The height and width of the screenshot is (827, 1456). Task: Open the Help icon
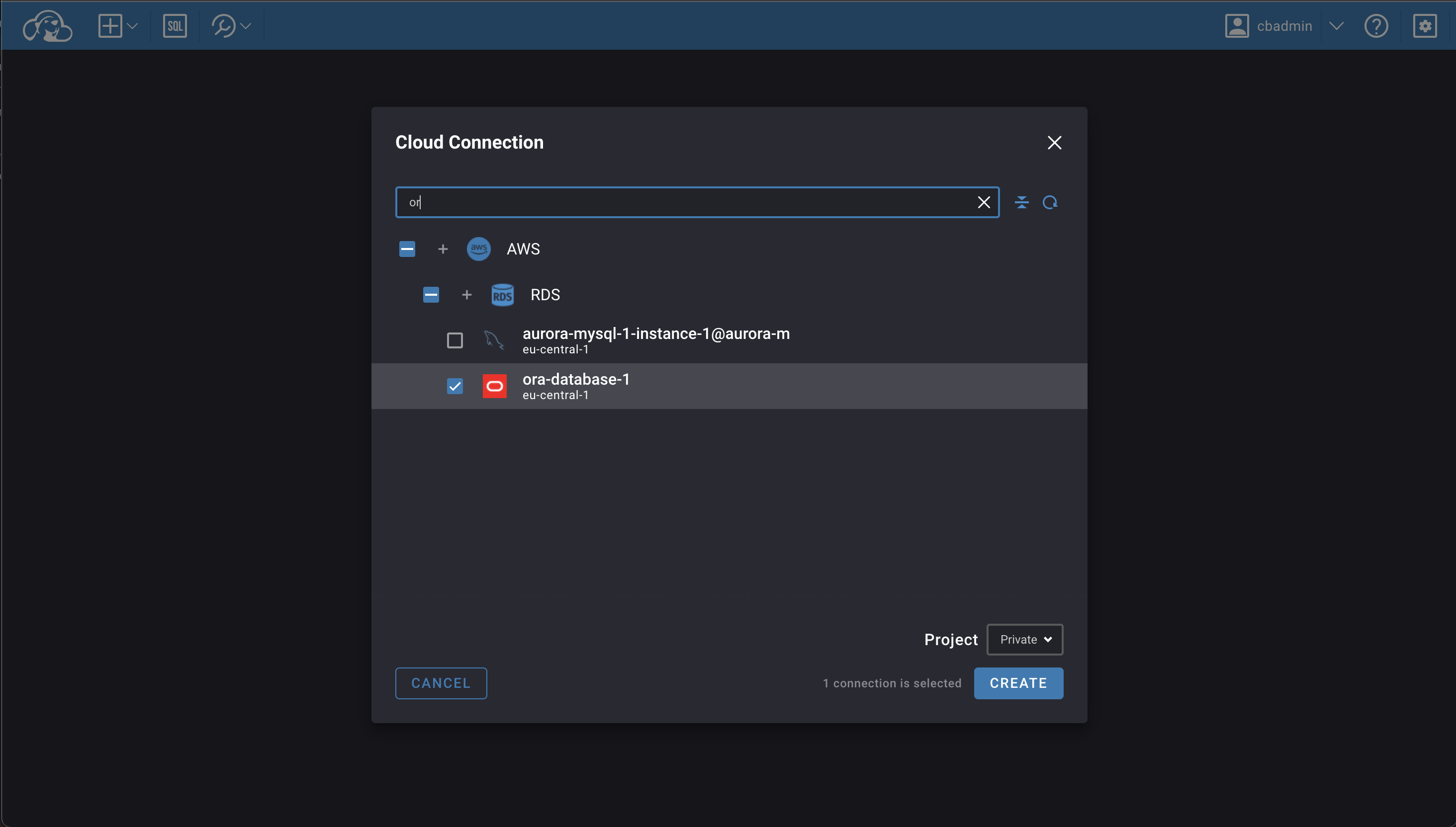(1377, 25)
